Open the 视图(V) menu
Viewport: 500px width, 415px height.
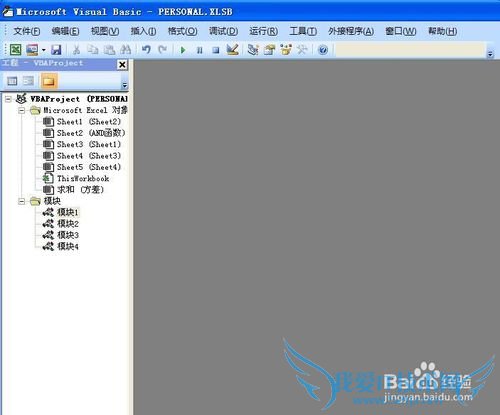(x=105, y=31)
